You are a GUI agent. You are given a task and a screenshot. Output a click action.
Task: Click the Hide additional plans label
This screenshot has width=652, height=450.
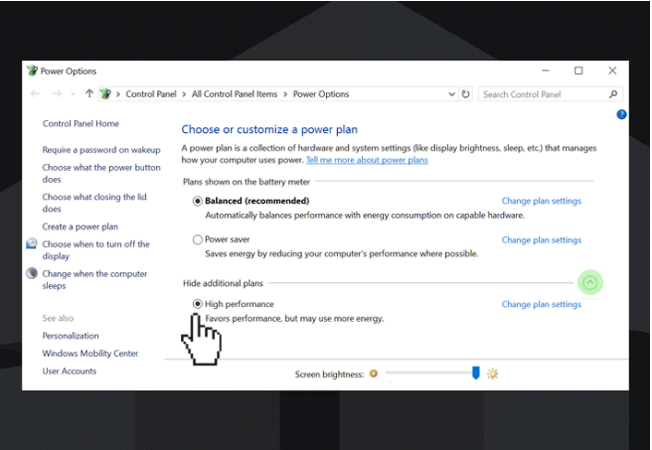223,283
